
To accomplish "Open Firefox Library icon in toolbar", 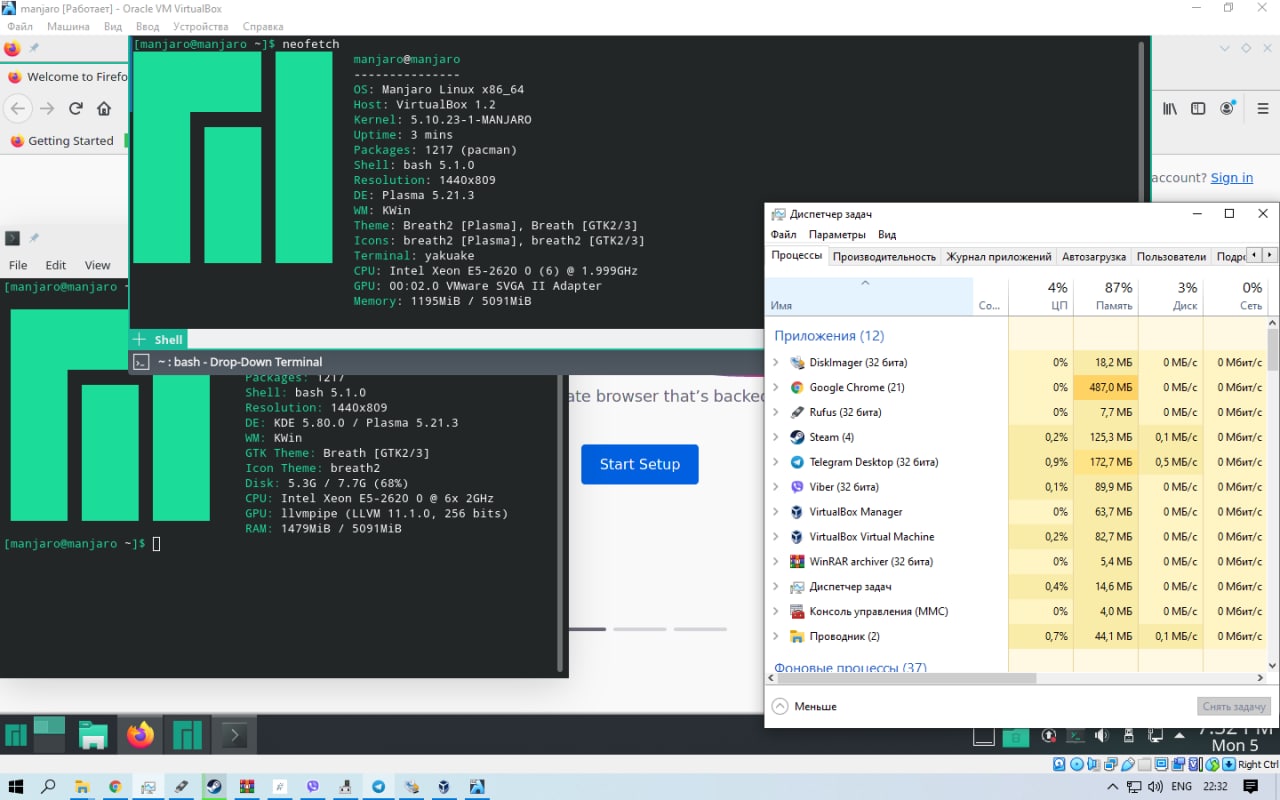I will click(x=1170, y=109).
